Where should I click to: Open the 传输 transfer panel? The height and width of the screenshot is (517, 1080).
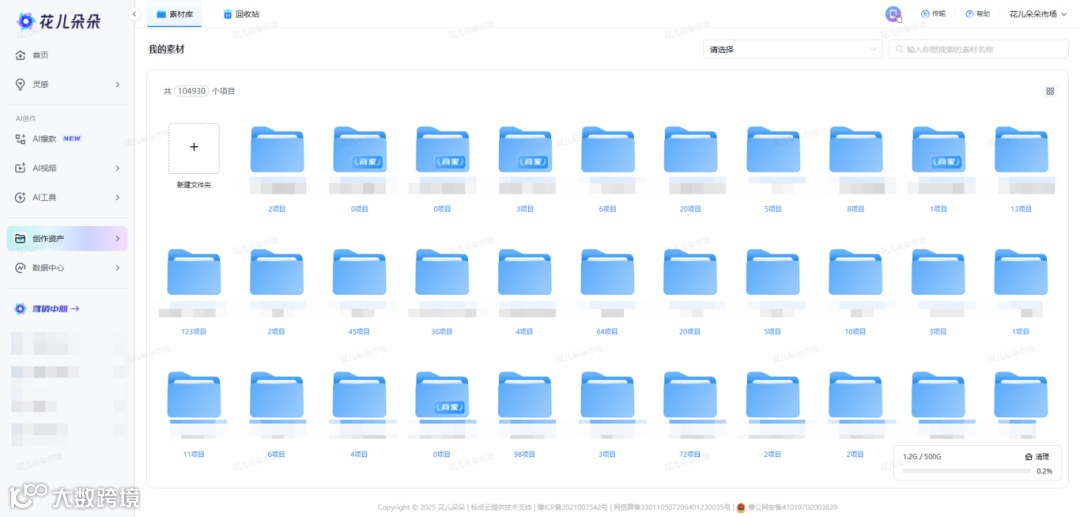coord(933,14)
